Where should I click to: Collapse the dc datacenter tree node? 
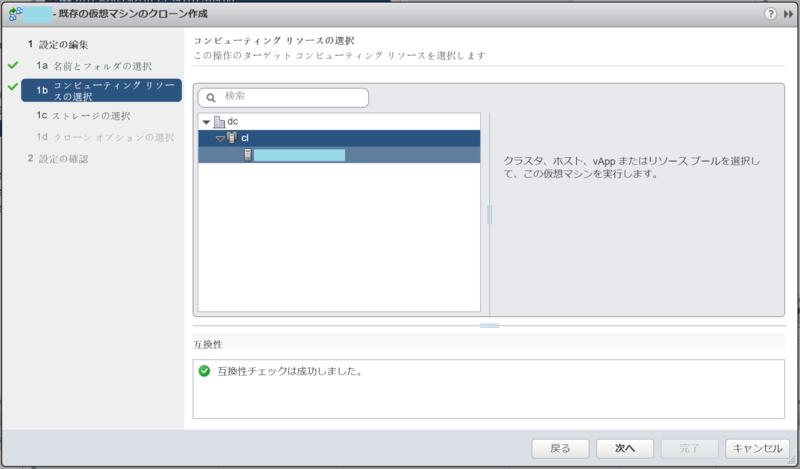pos(206,122)
